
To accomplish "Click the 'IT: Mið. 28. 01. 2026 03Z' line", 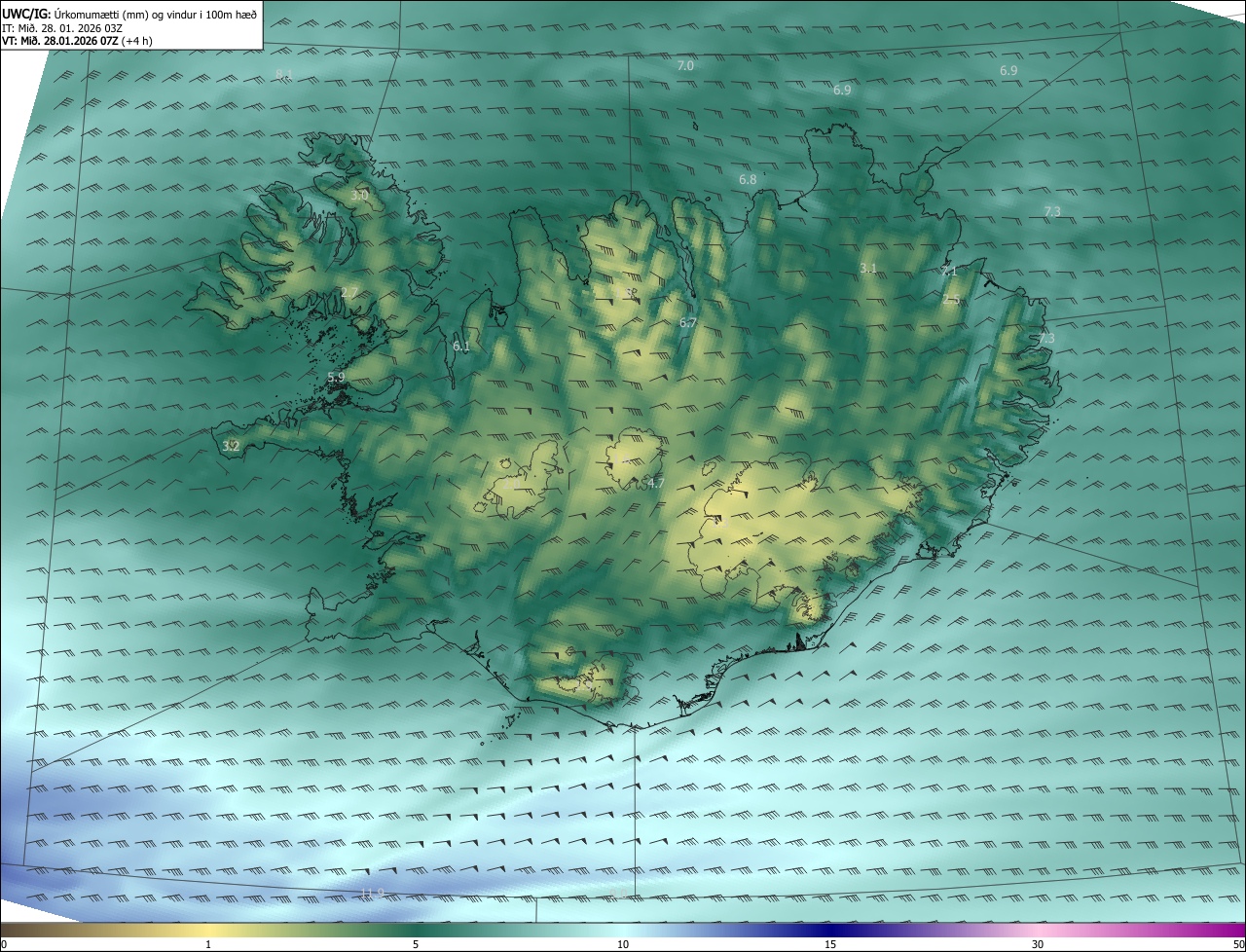I will point(62,27).
